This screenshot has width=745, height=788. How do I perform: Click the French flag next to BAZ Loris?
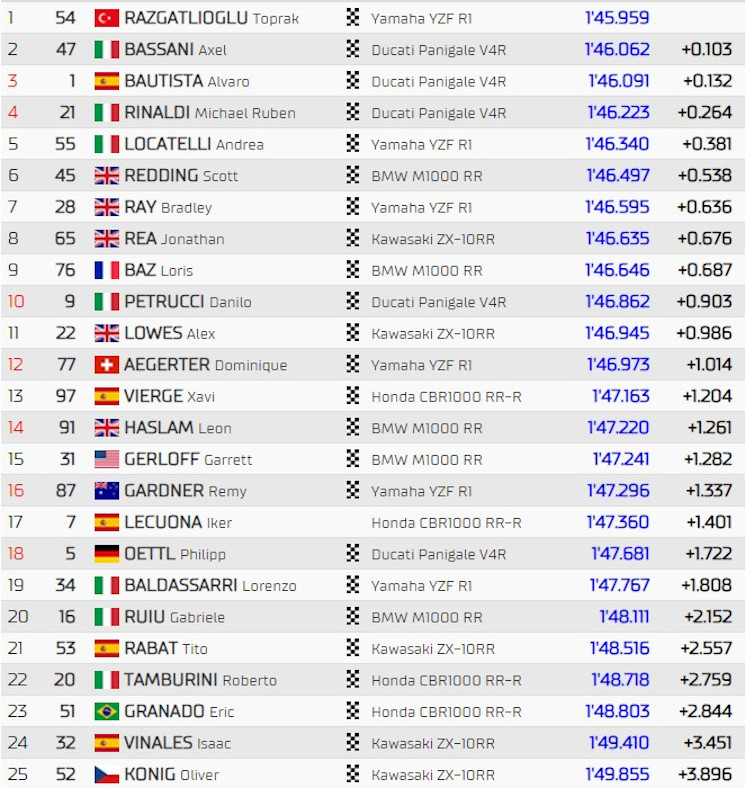pyautogui.click(x=107, y=270)
